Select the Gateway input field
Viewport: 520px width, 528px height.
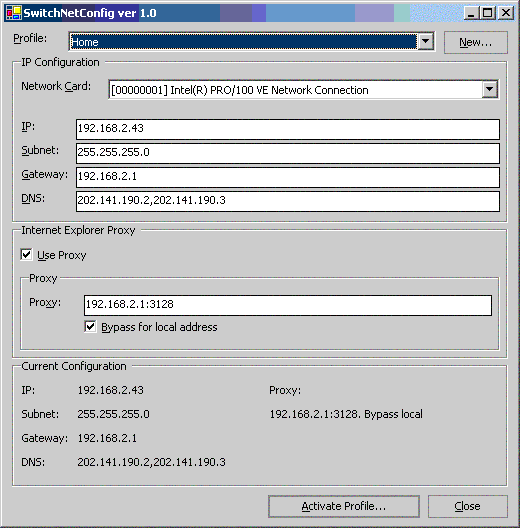(x=288, y=177)
